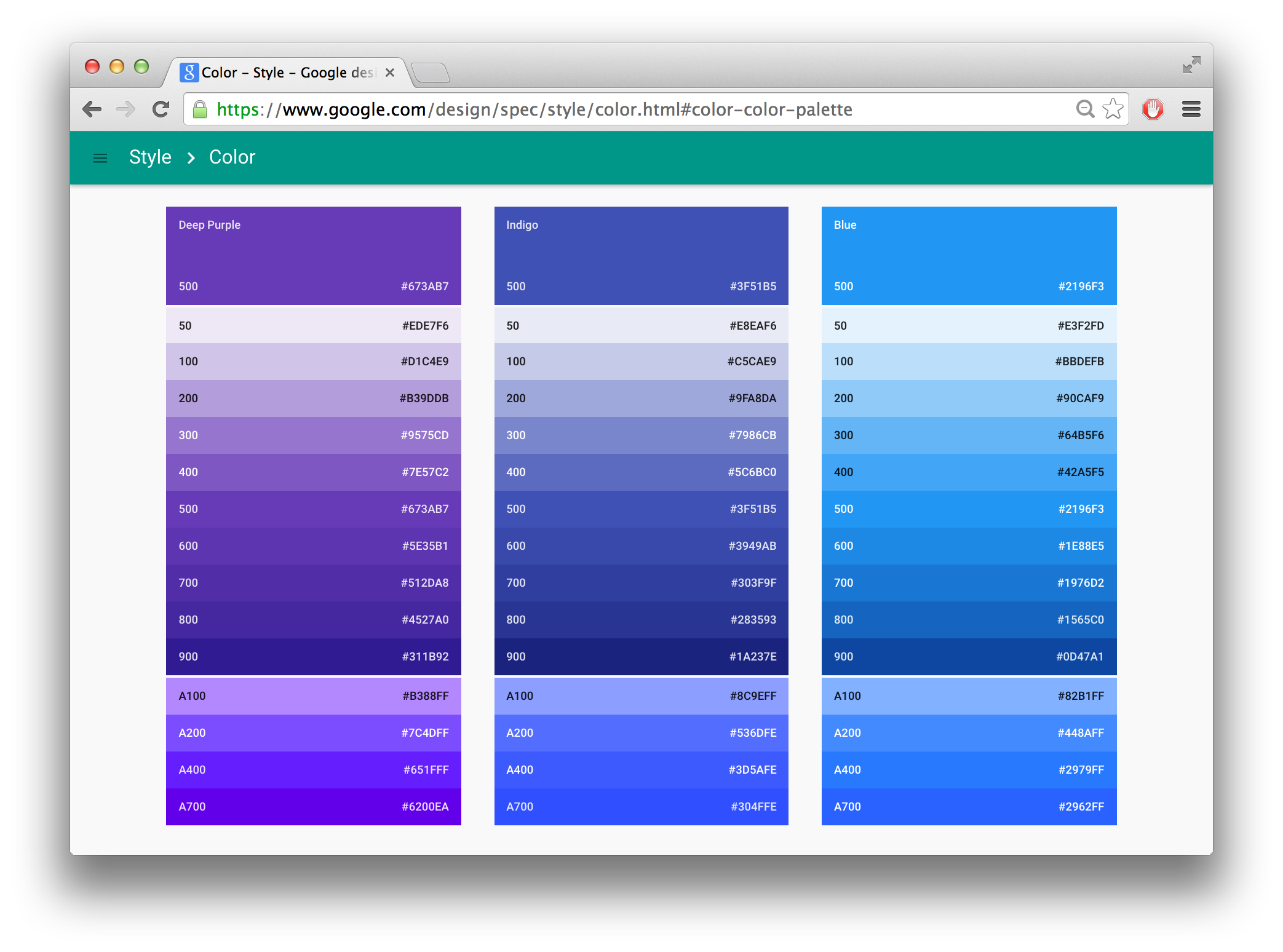Image resolution: width=1283 pixels, height=952 pixels.
Task: Click the zoom magnifier icon in address bar
Action: coord(1085,109)
